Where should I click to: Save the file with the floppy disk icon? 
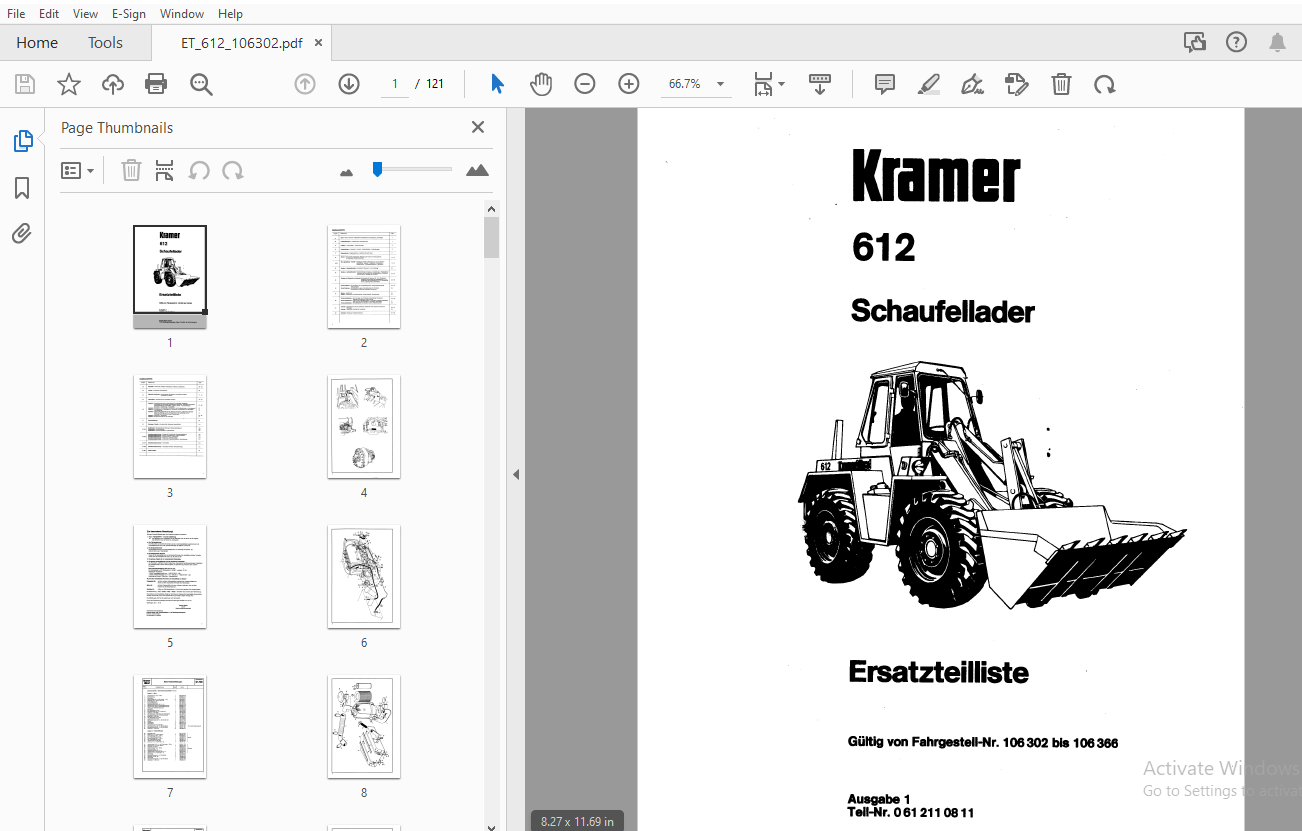point(24,84)
